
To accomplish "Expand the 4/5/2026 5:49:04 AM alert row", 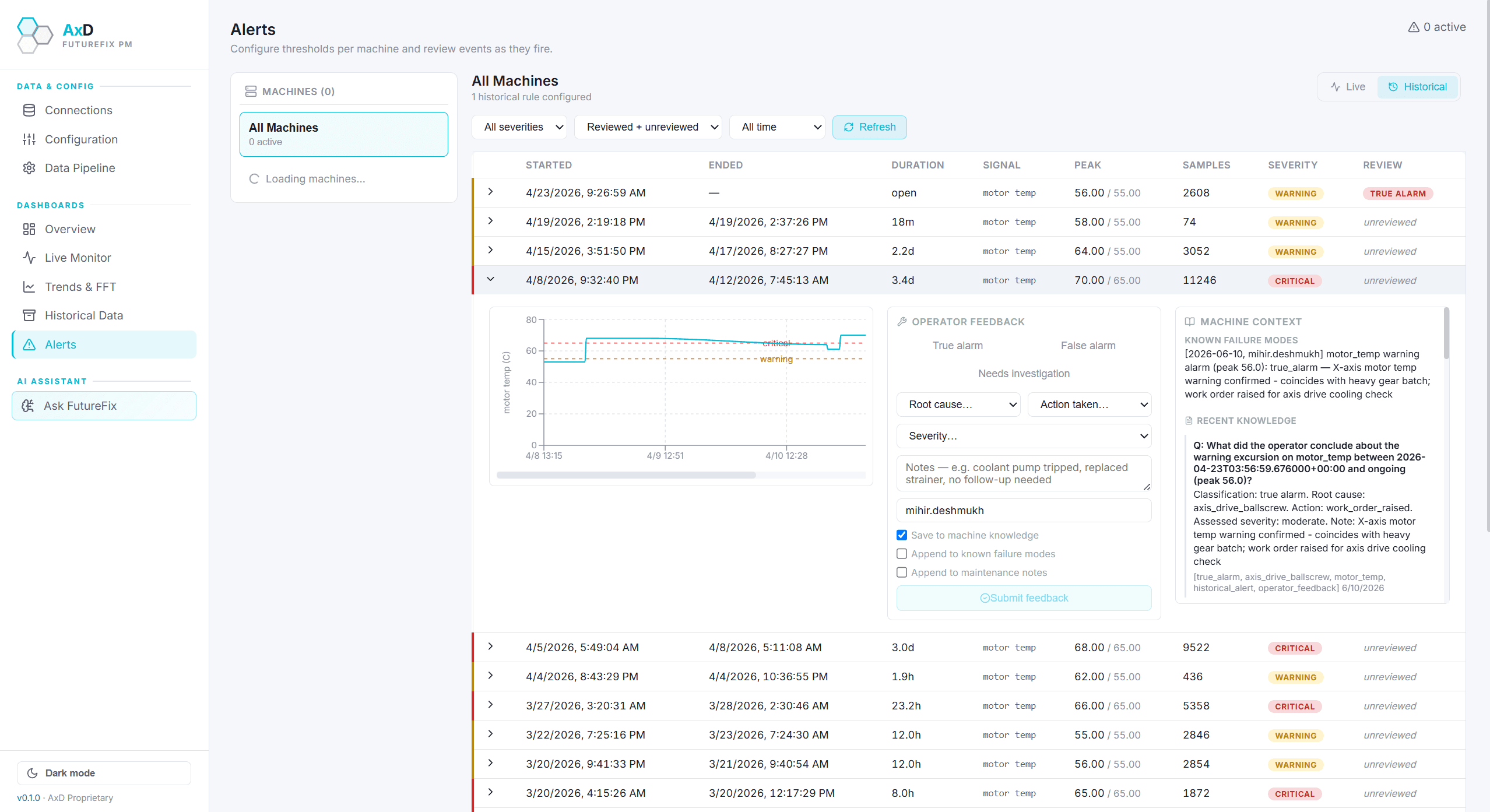I will (x=490, y=646).
